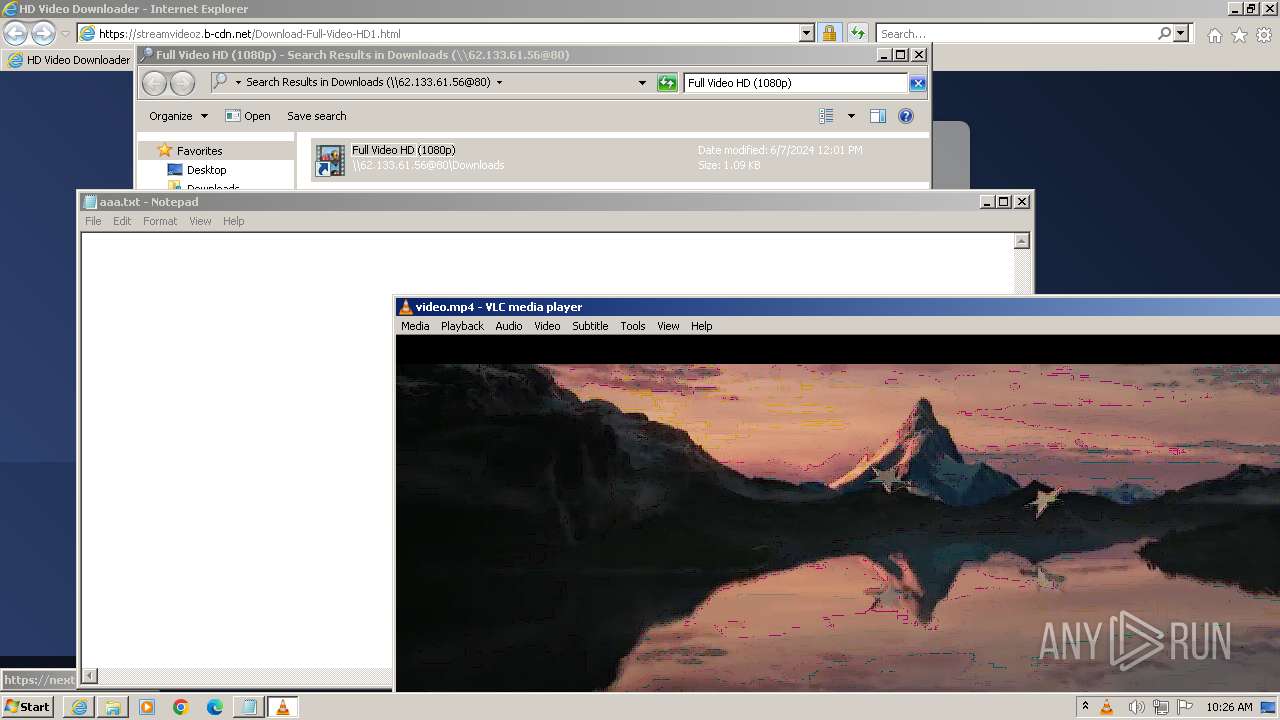Click the Notepad horizontal scrollbar left arrow
This screenshot has width=1280, height=720.
point(90,676)
